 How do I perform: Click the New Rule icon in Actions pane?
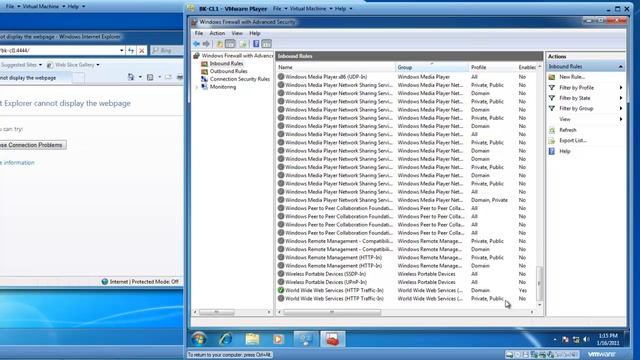click(552, 77)
